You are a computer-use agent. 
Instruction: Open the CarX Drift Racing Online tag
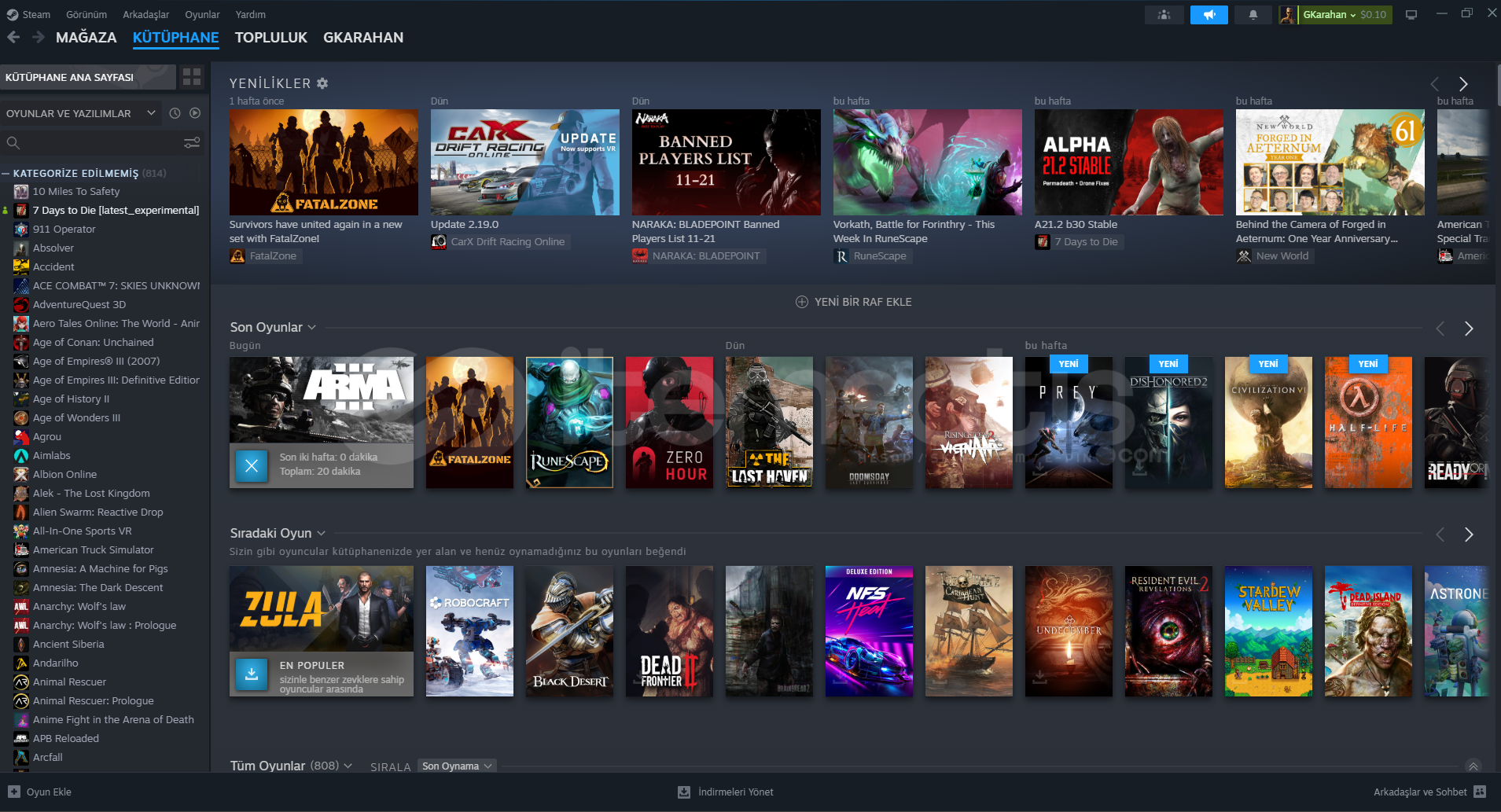[500, 241]
